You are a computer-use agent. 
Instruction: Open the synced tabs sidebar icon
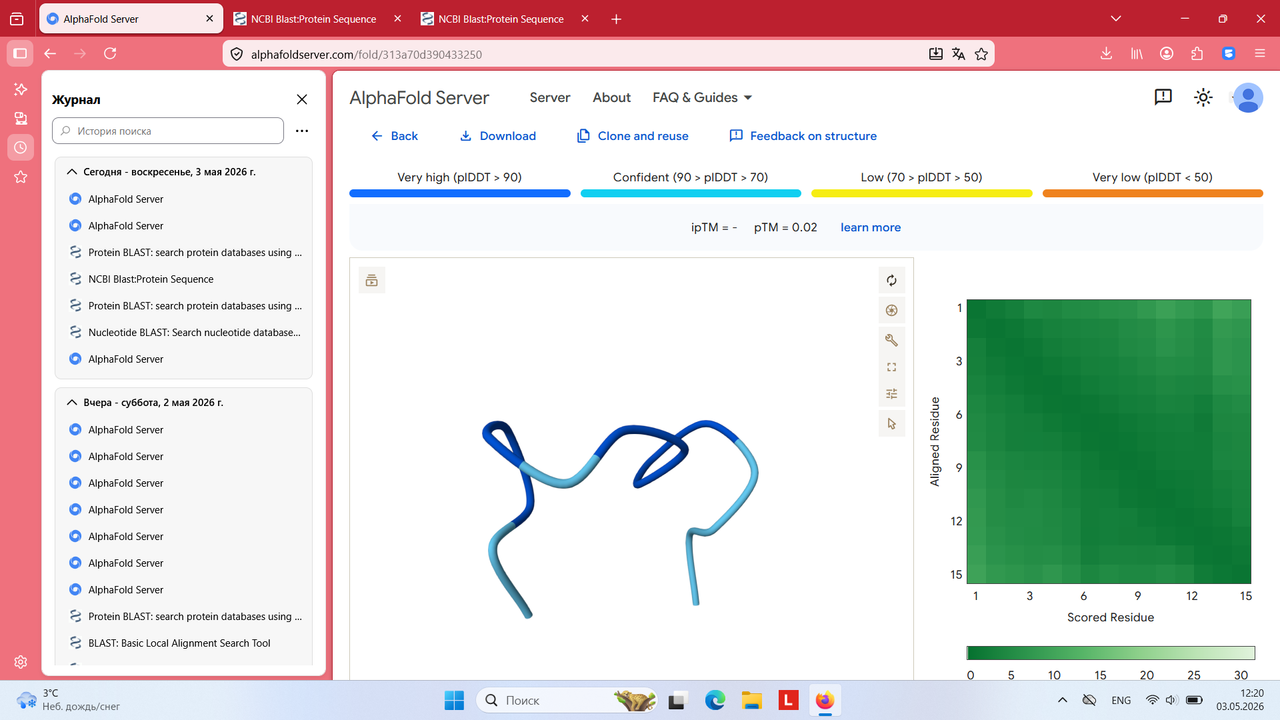click(20, 118)
